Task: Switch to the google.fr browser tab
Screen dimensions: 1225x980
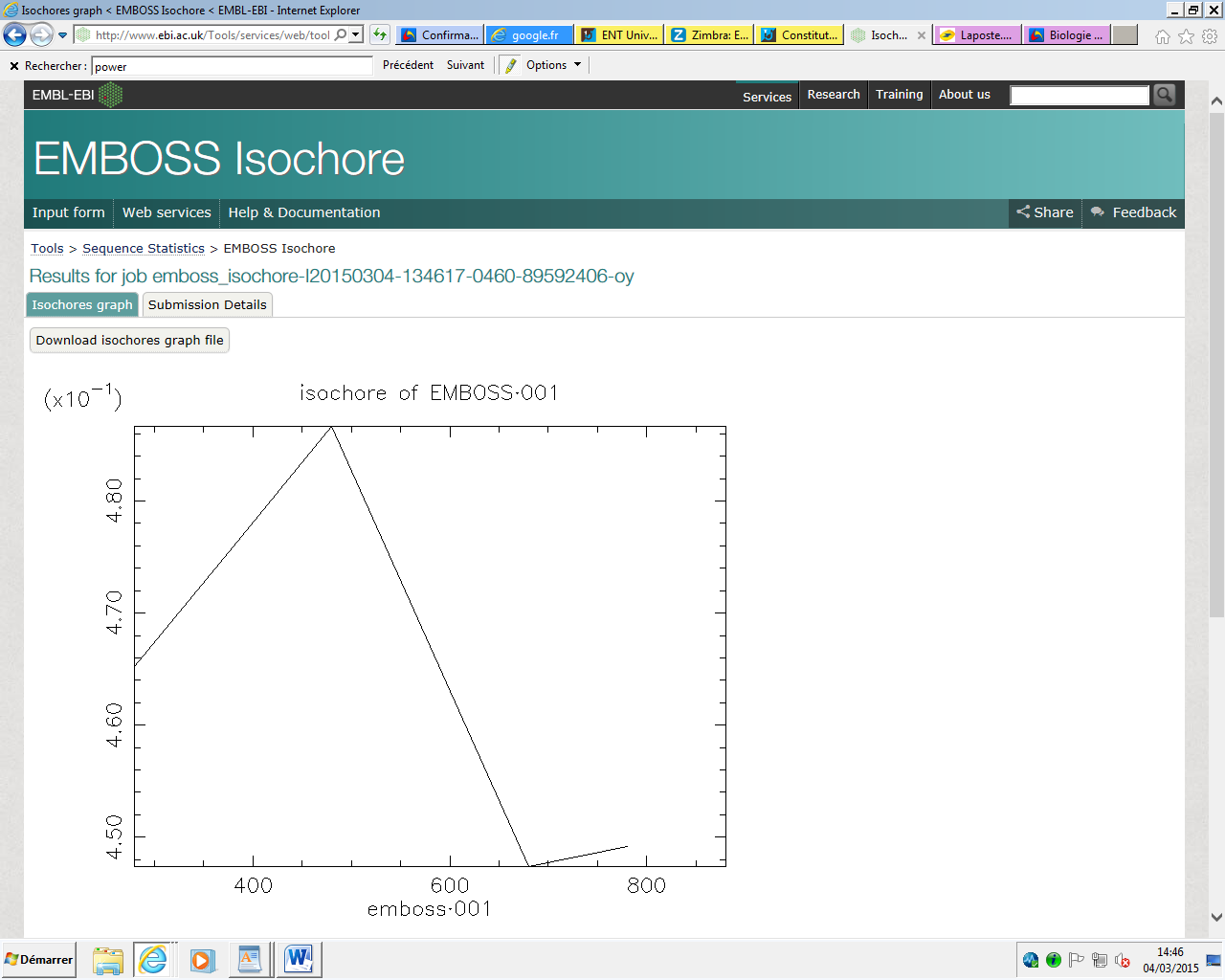Action: click(529, 35)
